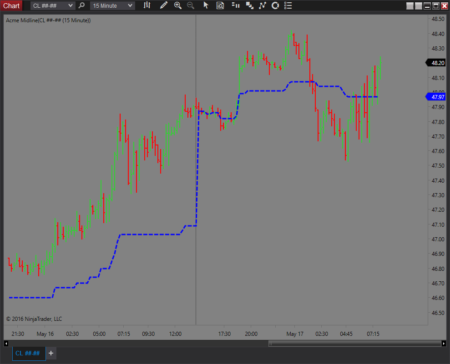Click the horizontal scrollbar thumb
Image resolution: width=450 pixels, height=364 pixels.
(x=355, y=343)
